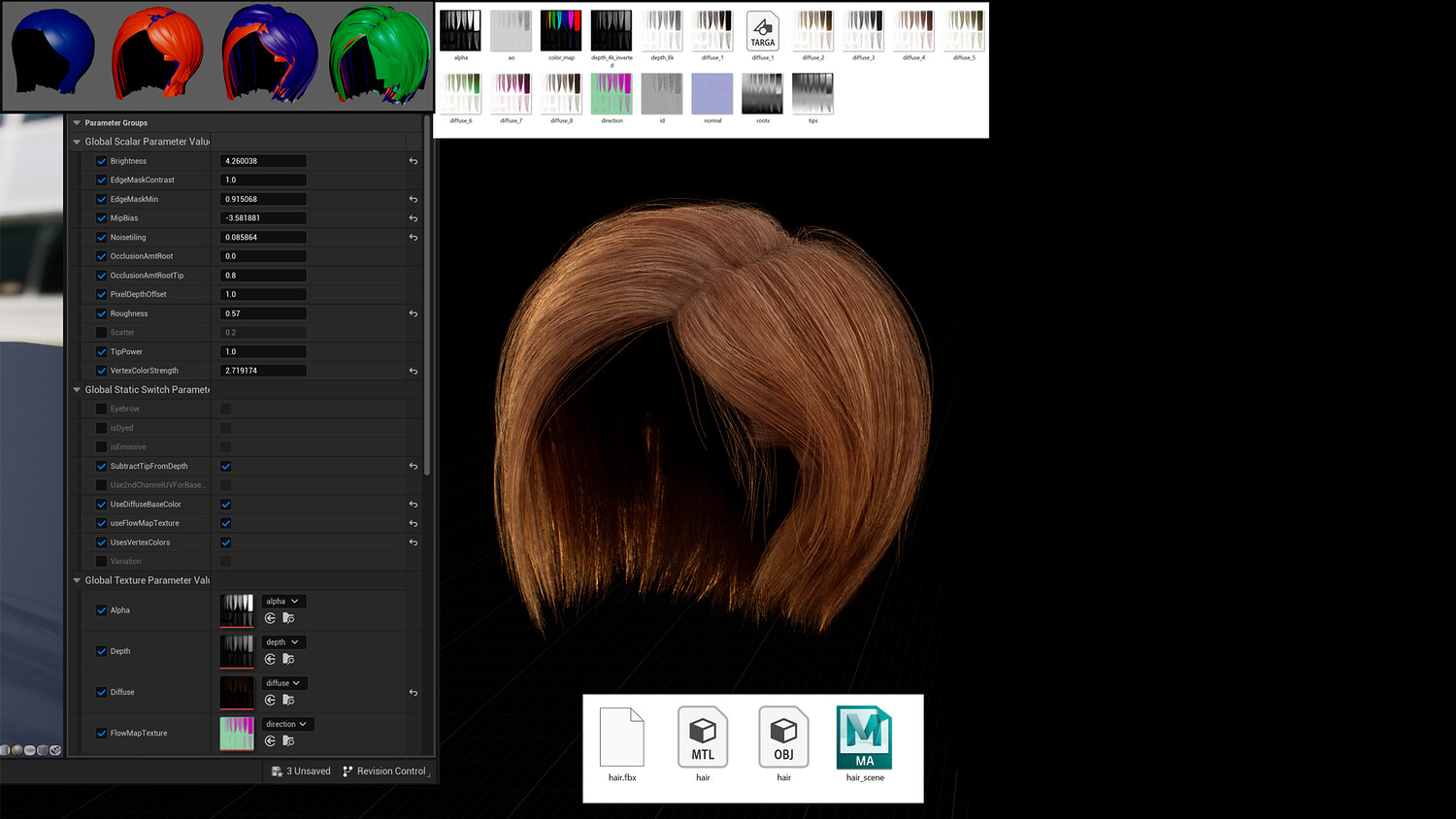Image resolution: width=1456 pixels, height=819 pixels.
Task: Collapse the Global Static Switch Parameter section
Action: point(77,390)
